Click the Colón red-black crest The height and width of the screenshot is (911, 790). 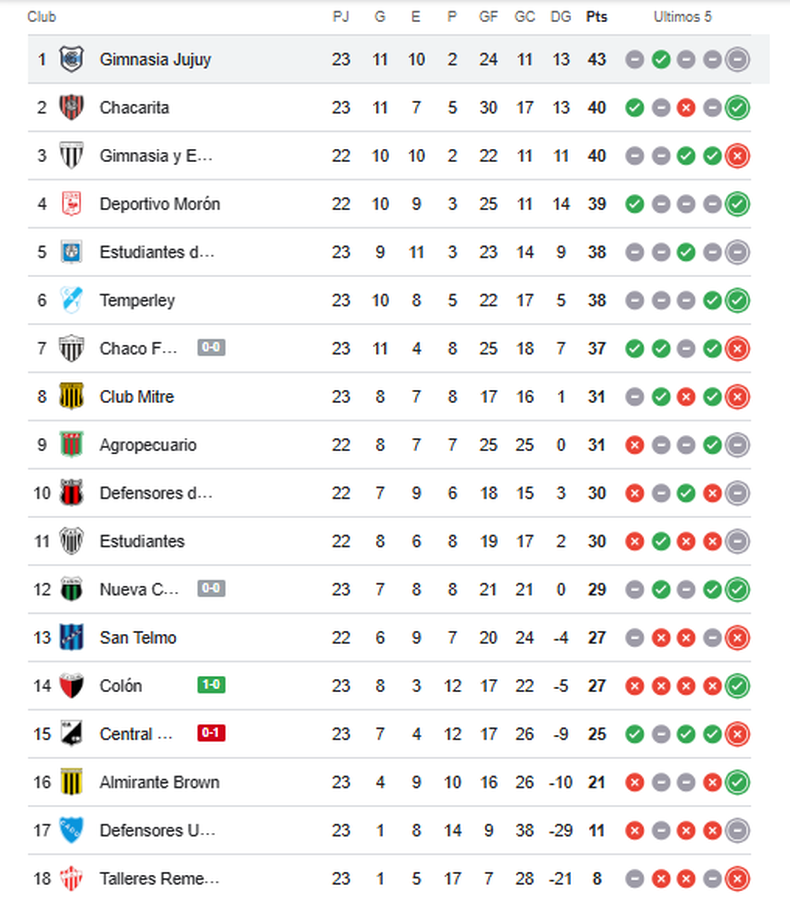pyautogui.click(x=71, y=686)
